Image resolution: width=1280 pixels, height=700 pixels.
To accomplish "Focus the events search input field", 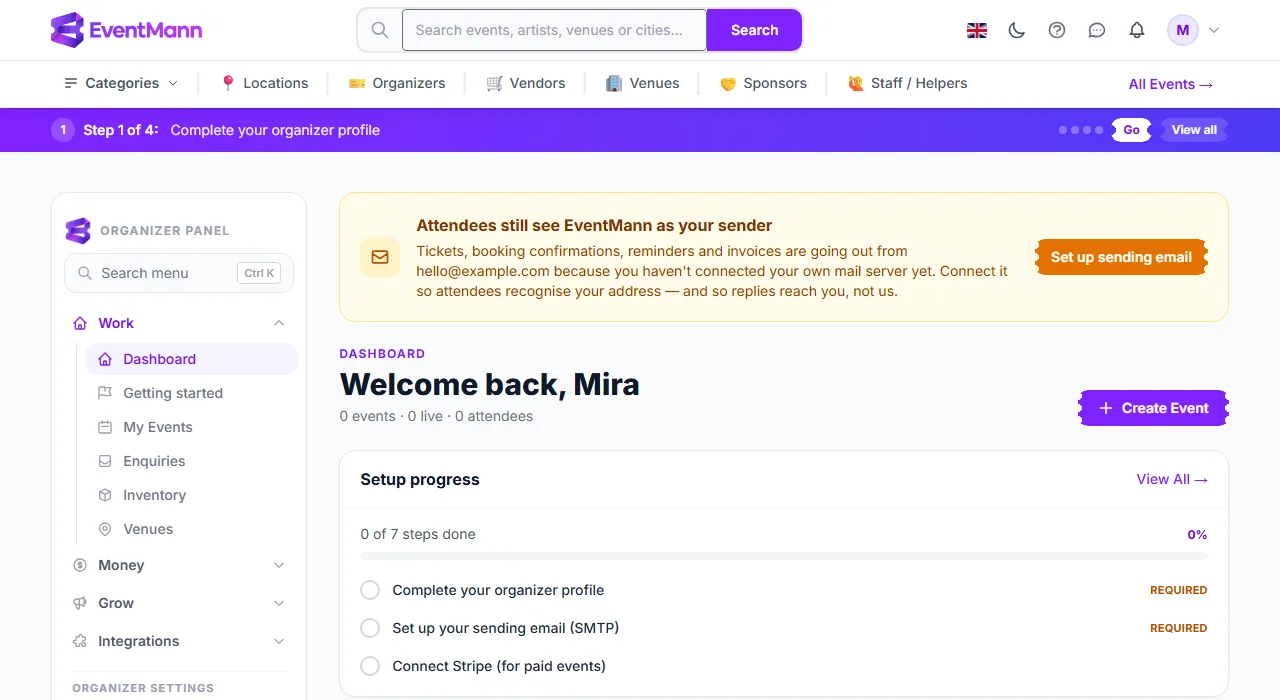I will 555,30.
